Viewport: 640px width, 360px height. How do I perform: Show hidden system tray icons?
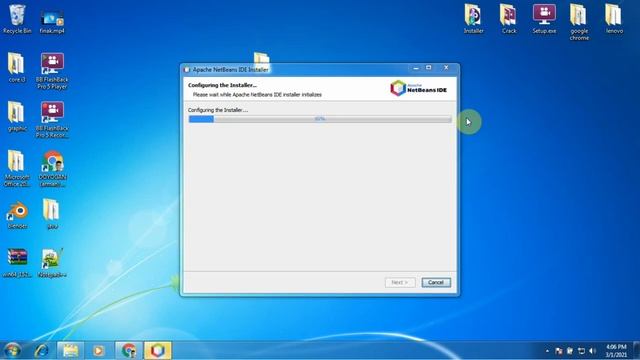click(547, 351)
